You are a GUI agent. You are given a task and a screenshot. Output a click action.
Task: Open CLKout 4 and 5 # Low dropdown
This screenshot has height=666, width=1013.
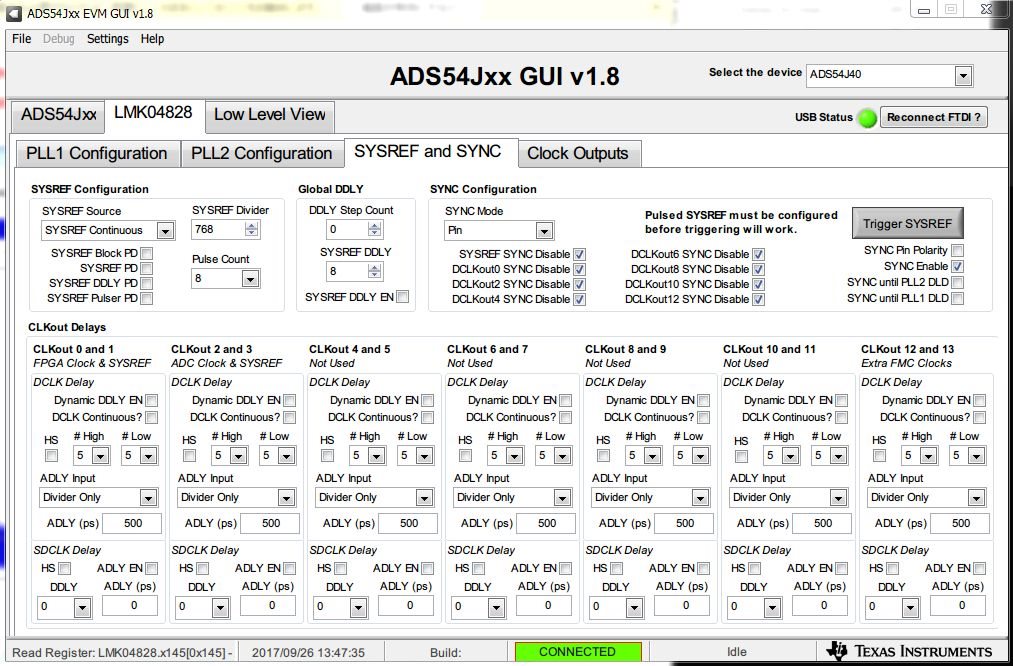pyautogui.click(x=424, y=456)
